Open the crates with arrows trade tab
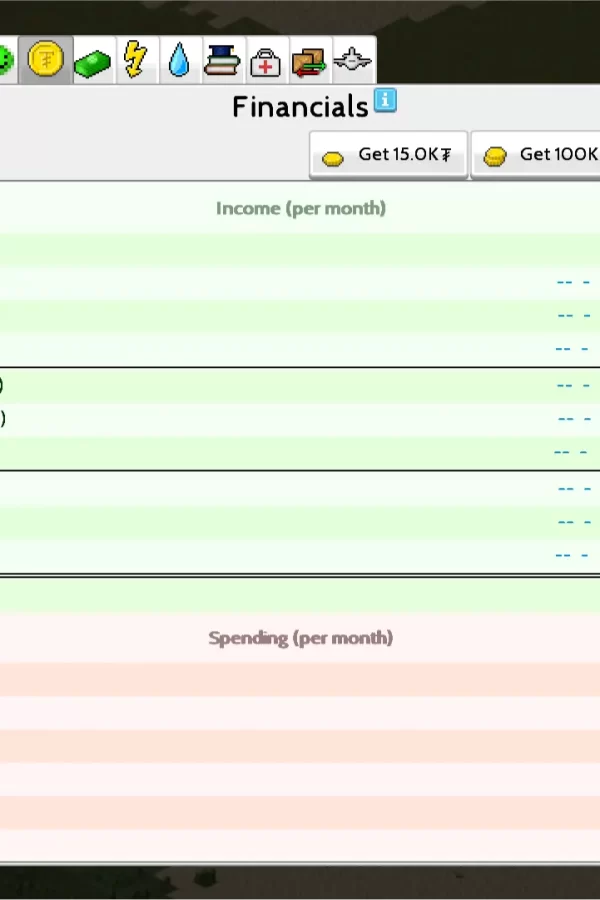Viewport: 600px width, 900px height. pos(309,63)
